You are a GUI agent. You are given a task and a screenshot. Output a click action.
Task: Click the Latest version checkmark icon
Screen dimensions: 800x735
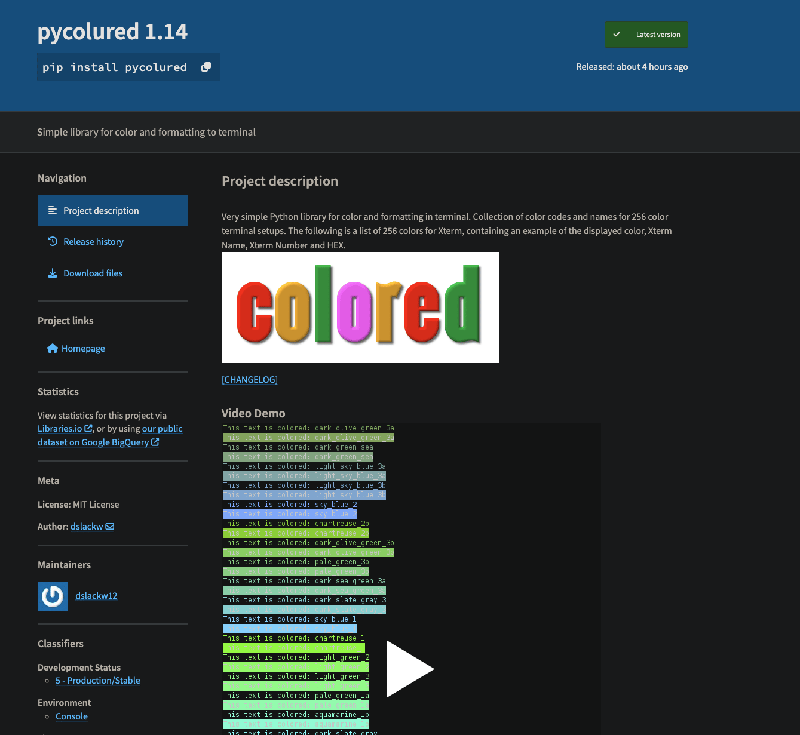click(617, 34)
